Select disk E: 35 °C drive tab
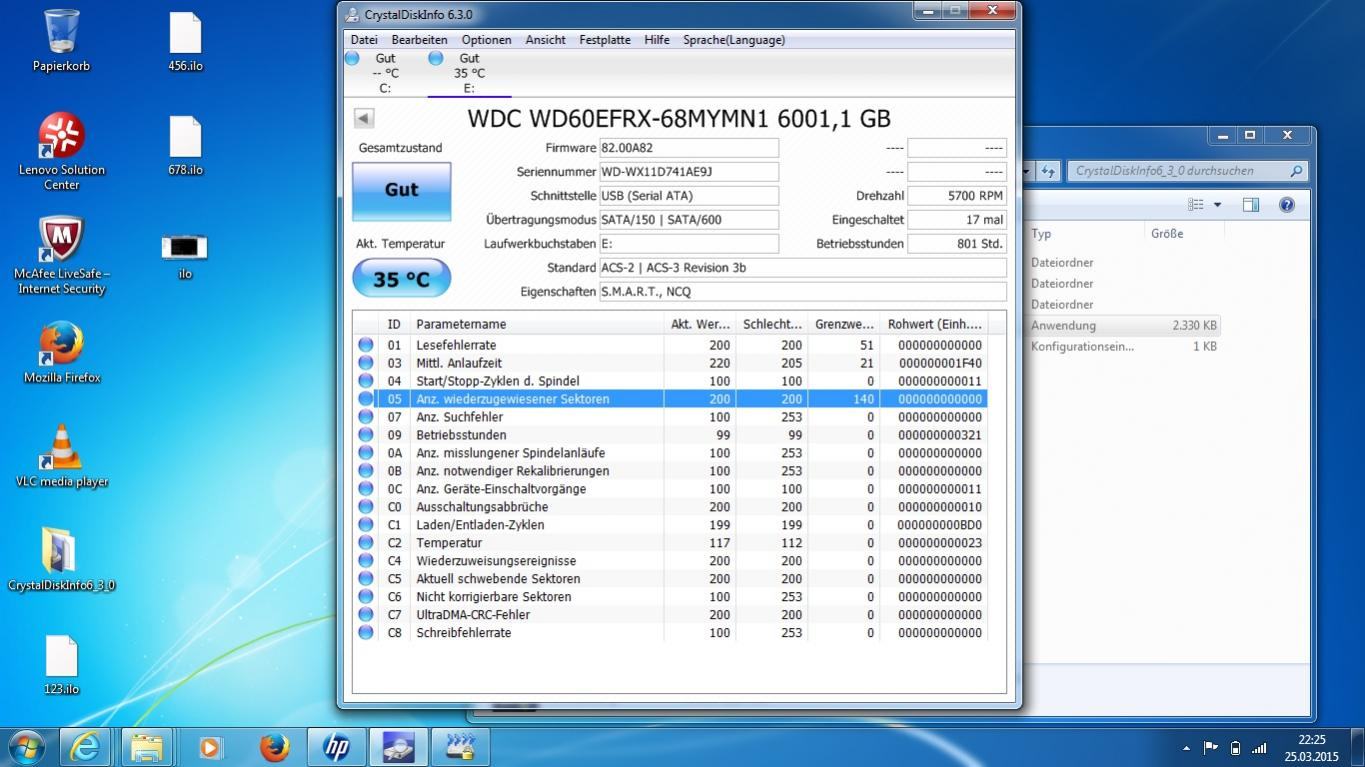The height and width of the screenshot is (767, 1365). 469,73
